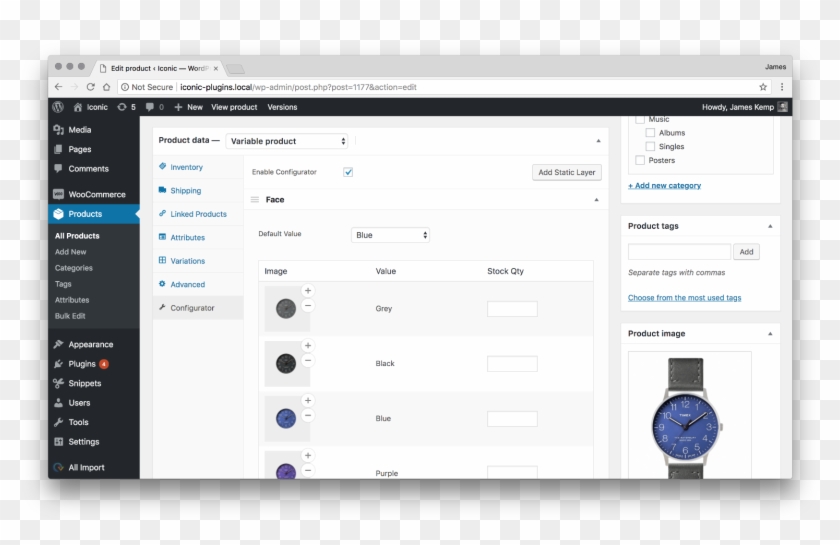Collapse the Product tags panel
The width and height of the screenshot is (840, 545).
tap(770, 226)
